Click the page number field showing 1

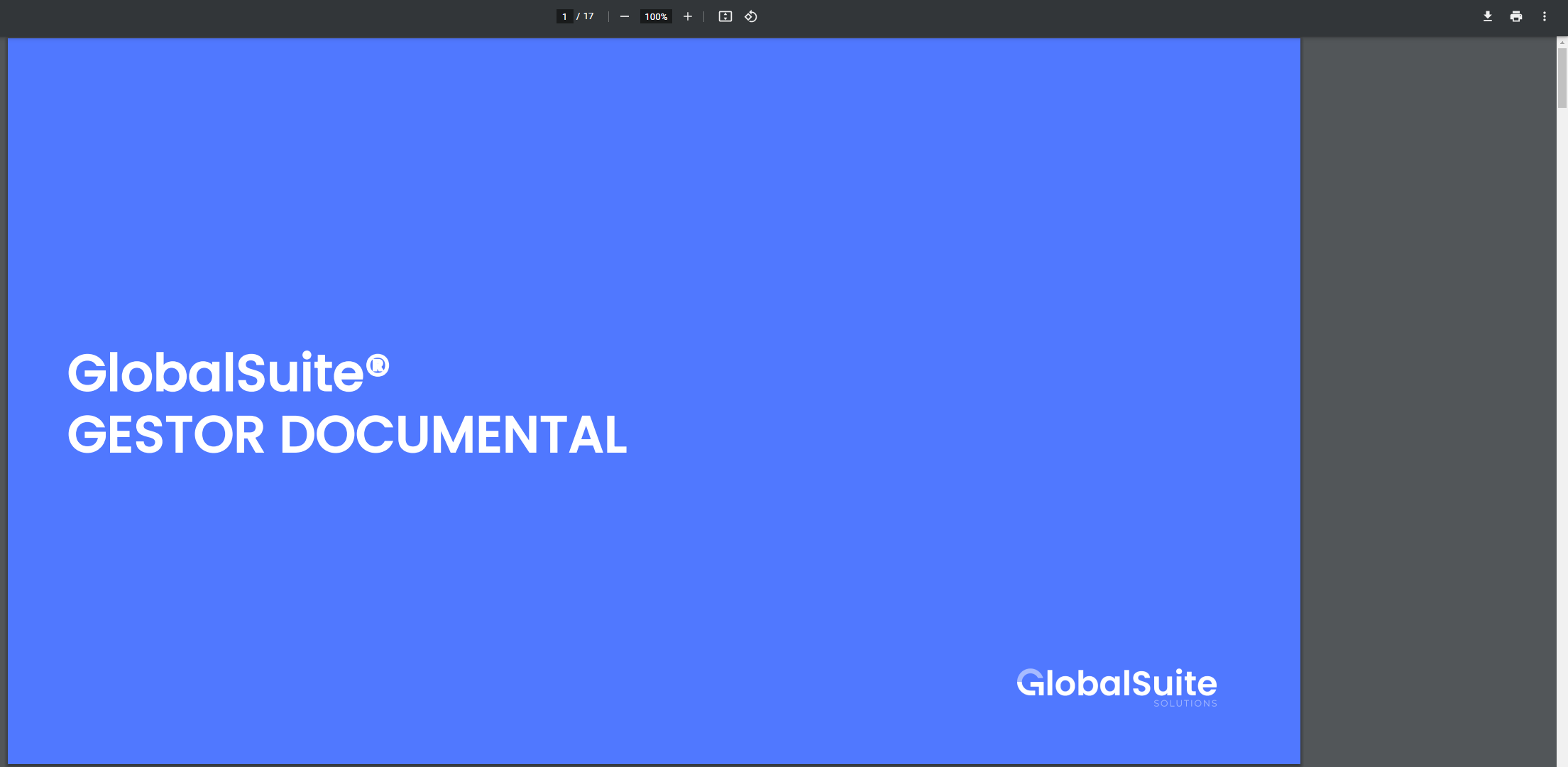pyautogui.click(x=564, y=16)
